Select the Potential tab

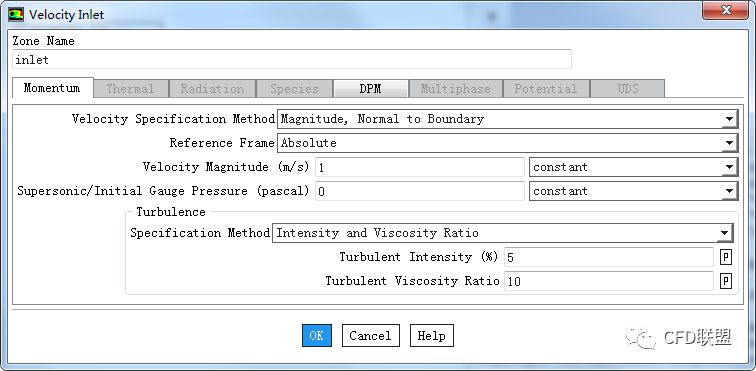pyautogui.click(x=546, y=89)
